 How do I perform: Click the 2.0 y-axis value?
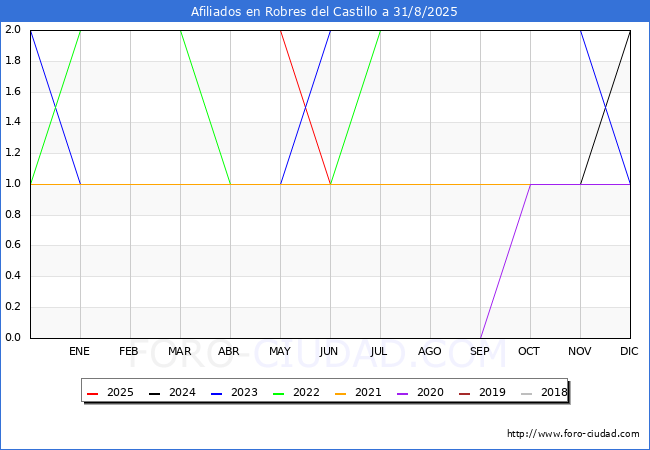pyautogui.click(x=13, y=29)
